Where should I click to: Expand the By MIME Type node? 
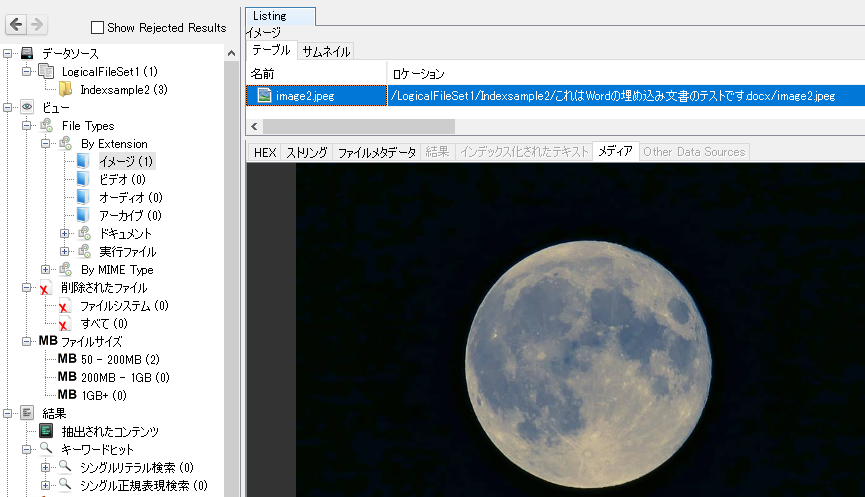pos(45,269)
